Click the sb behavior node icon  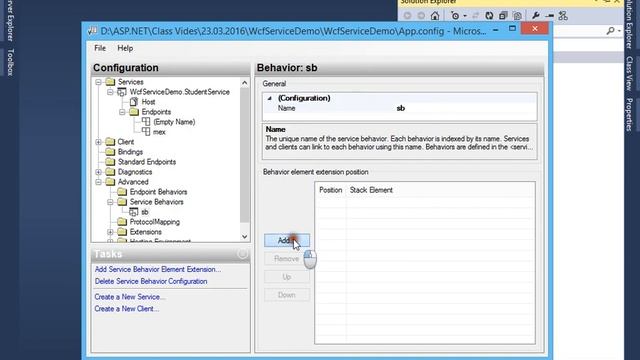(133, 212)
